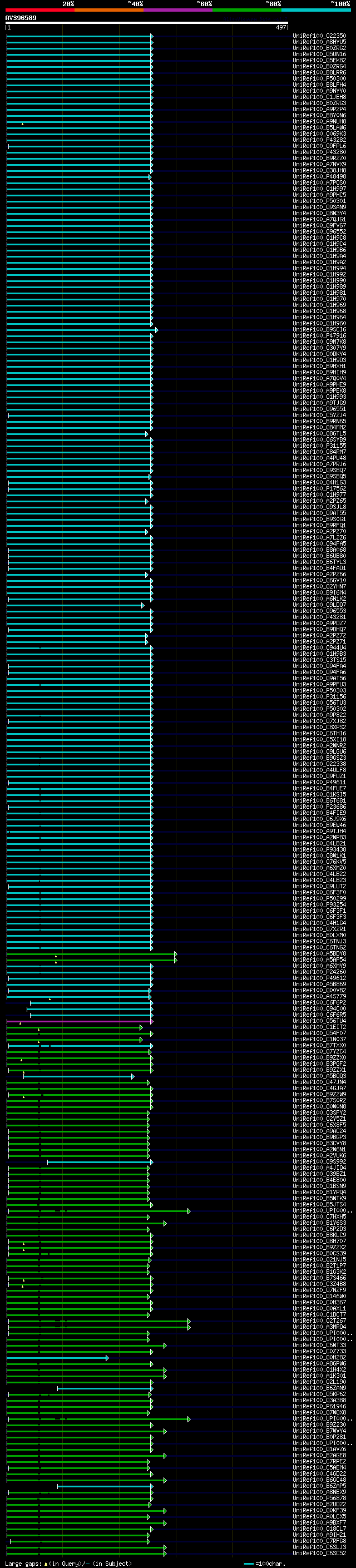Viewport: 356px width, 1568px height.
Task: Select the UniRef100_P48498 label
Action: tap(319, 176)
